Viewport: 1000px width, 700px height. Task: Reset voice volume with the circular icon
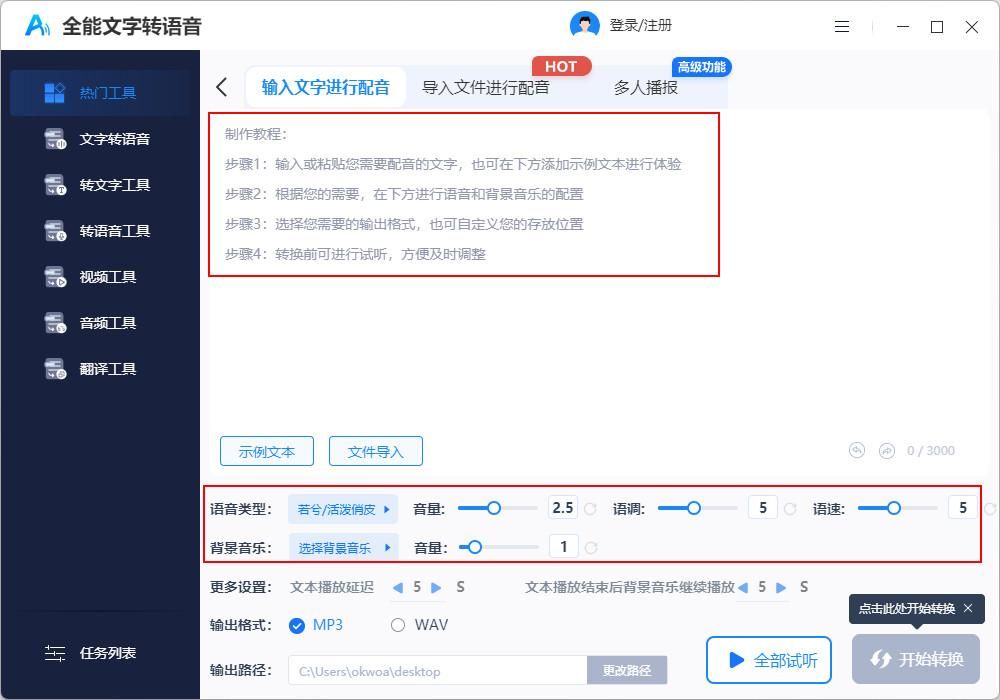point(591,509)
